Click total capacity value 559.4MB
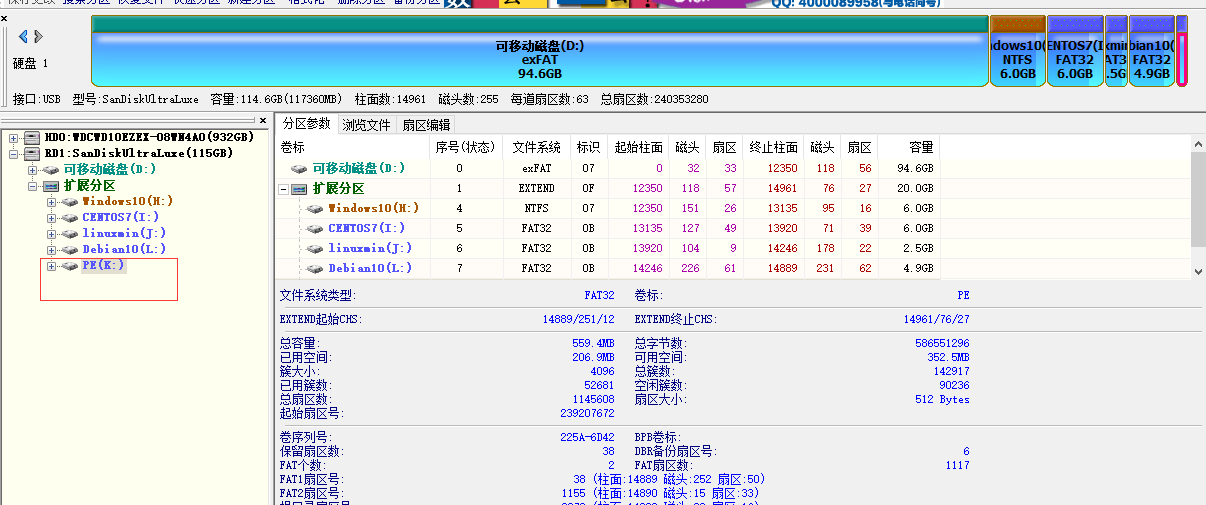 592,343
